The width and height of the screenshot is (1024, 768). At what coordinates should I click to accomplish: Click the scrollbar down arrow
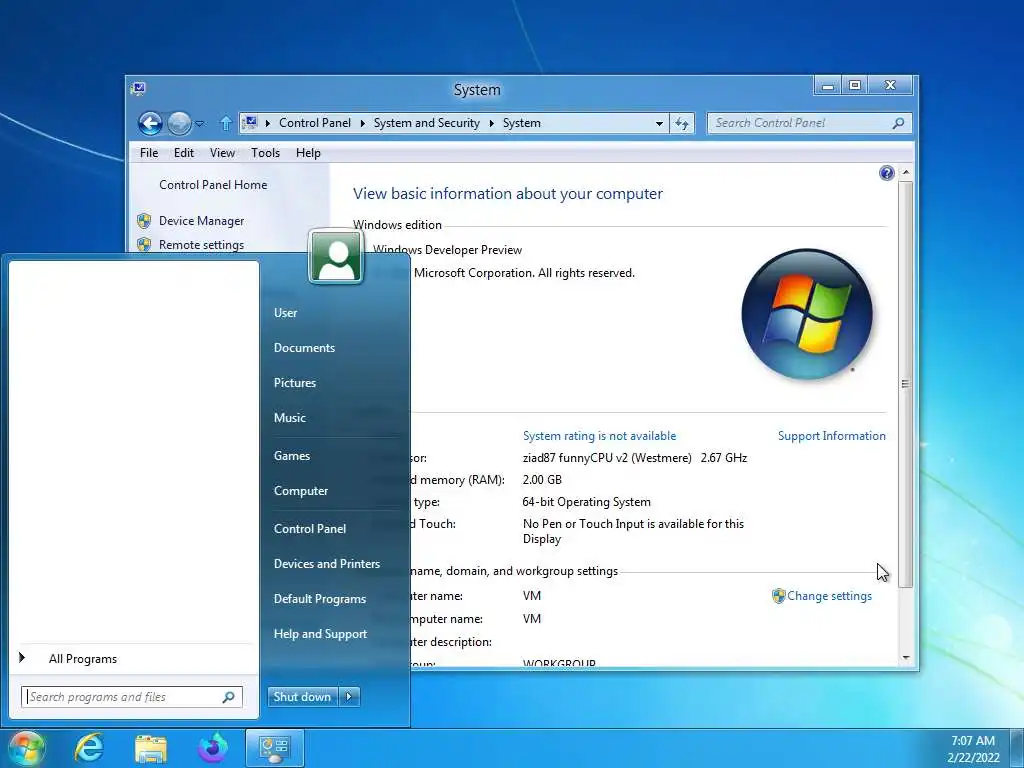click(905, 658)
